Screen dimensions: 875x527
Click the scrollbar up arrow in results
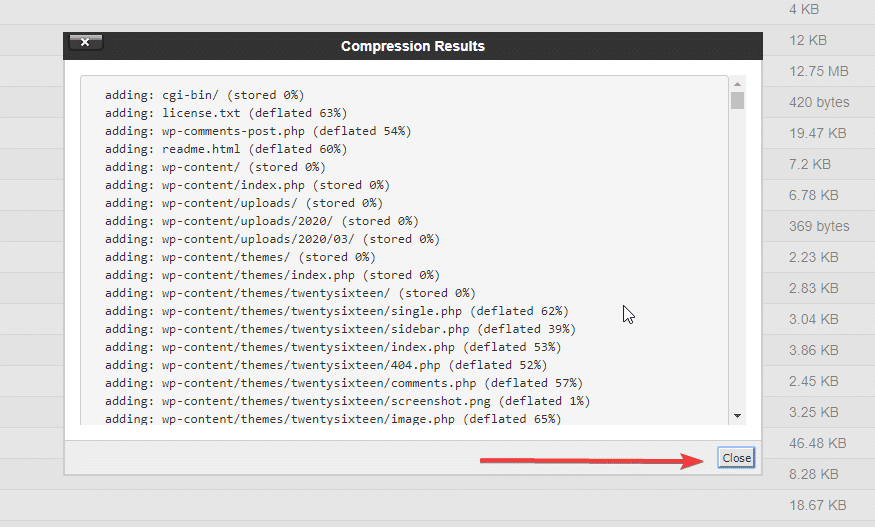coord(737,84)
